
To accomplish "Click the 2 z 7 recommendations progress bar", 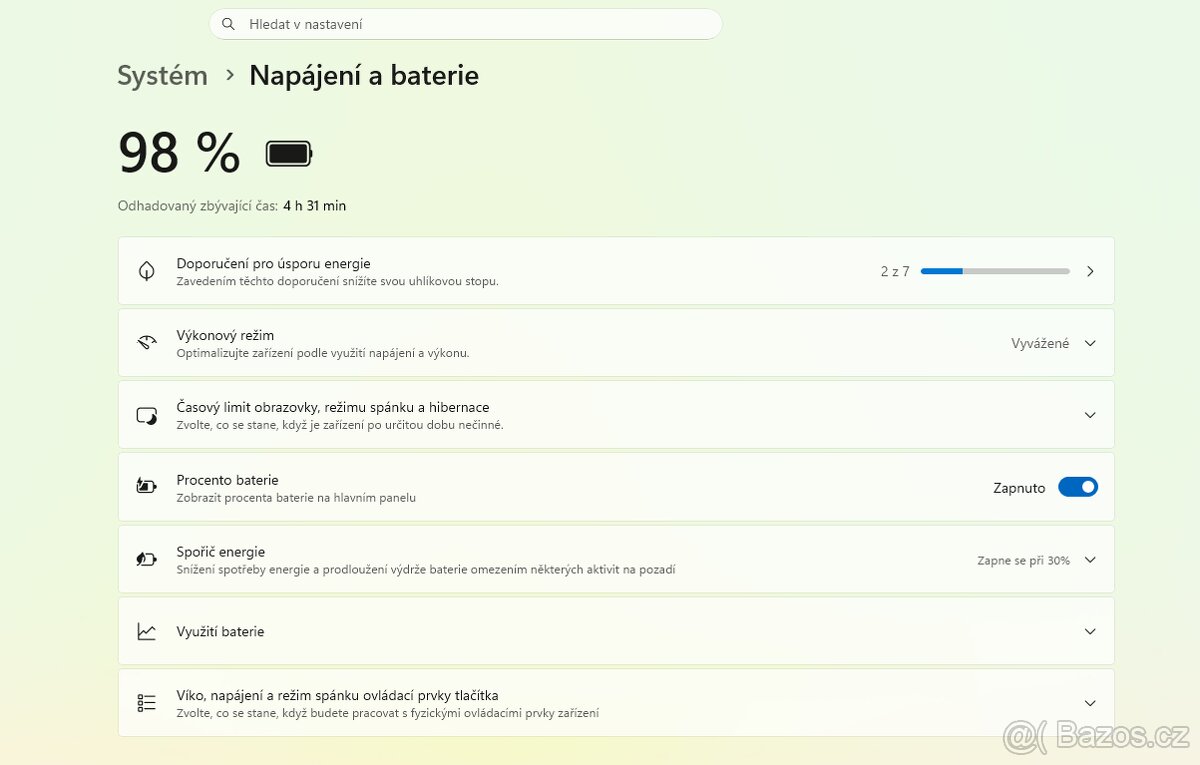I will 995,271.
